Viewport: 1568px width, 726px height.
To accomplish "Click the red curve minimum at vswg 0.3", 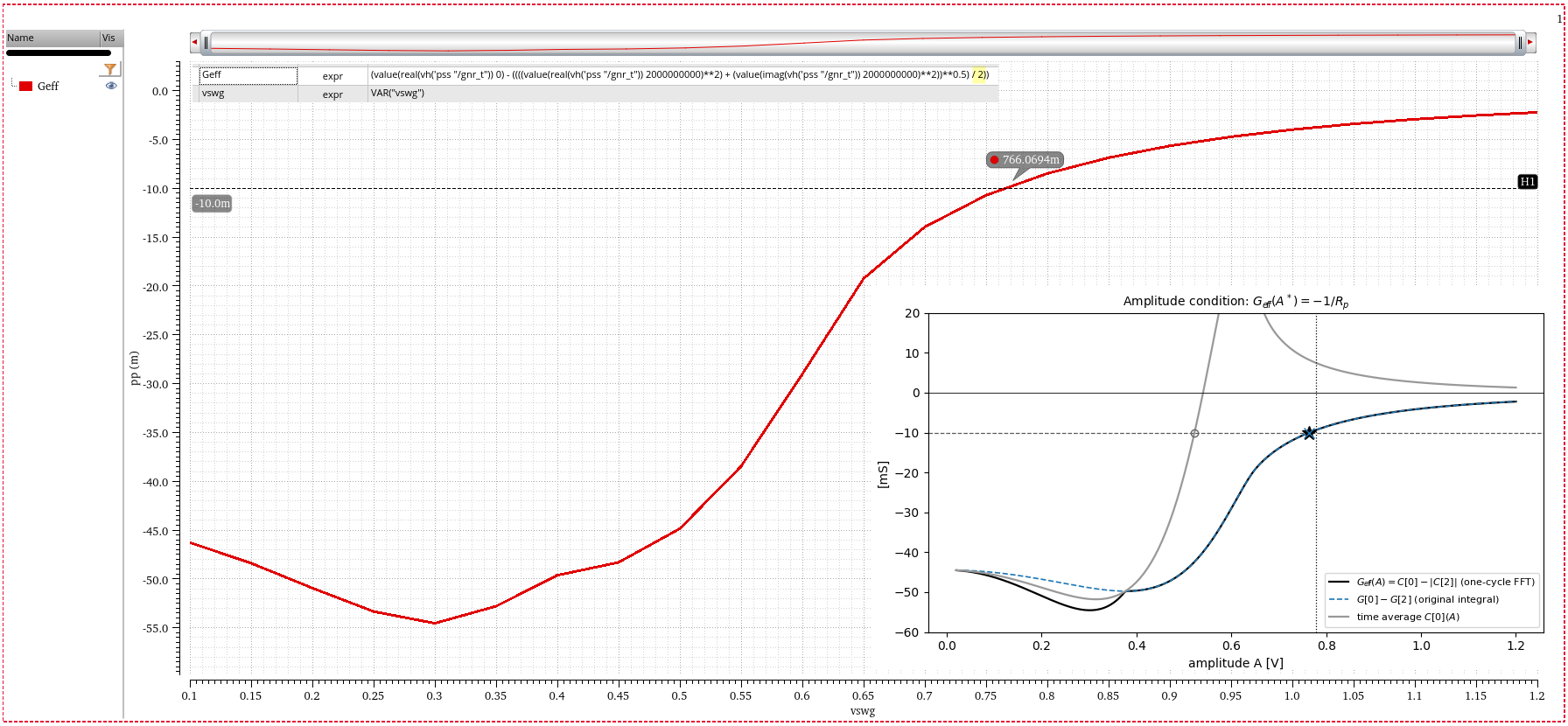I will point(434,623).
